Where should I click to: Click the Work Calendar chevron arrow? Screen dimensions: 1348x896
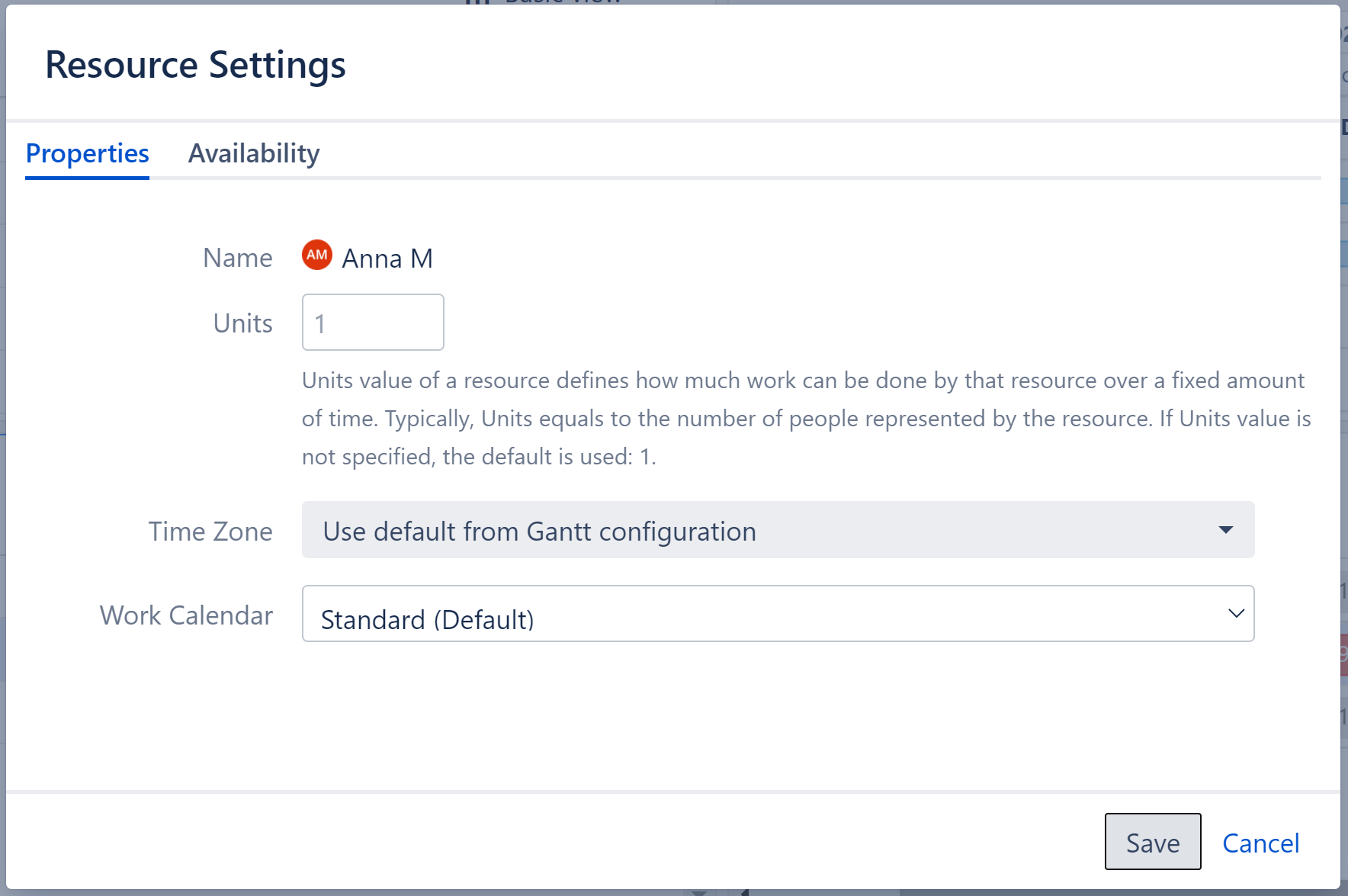coord(1235,612)
